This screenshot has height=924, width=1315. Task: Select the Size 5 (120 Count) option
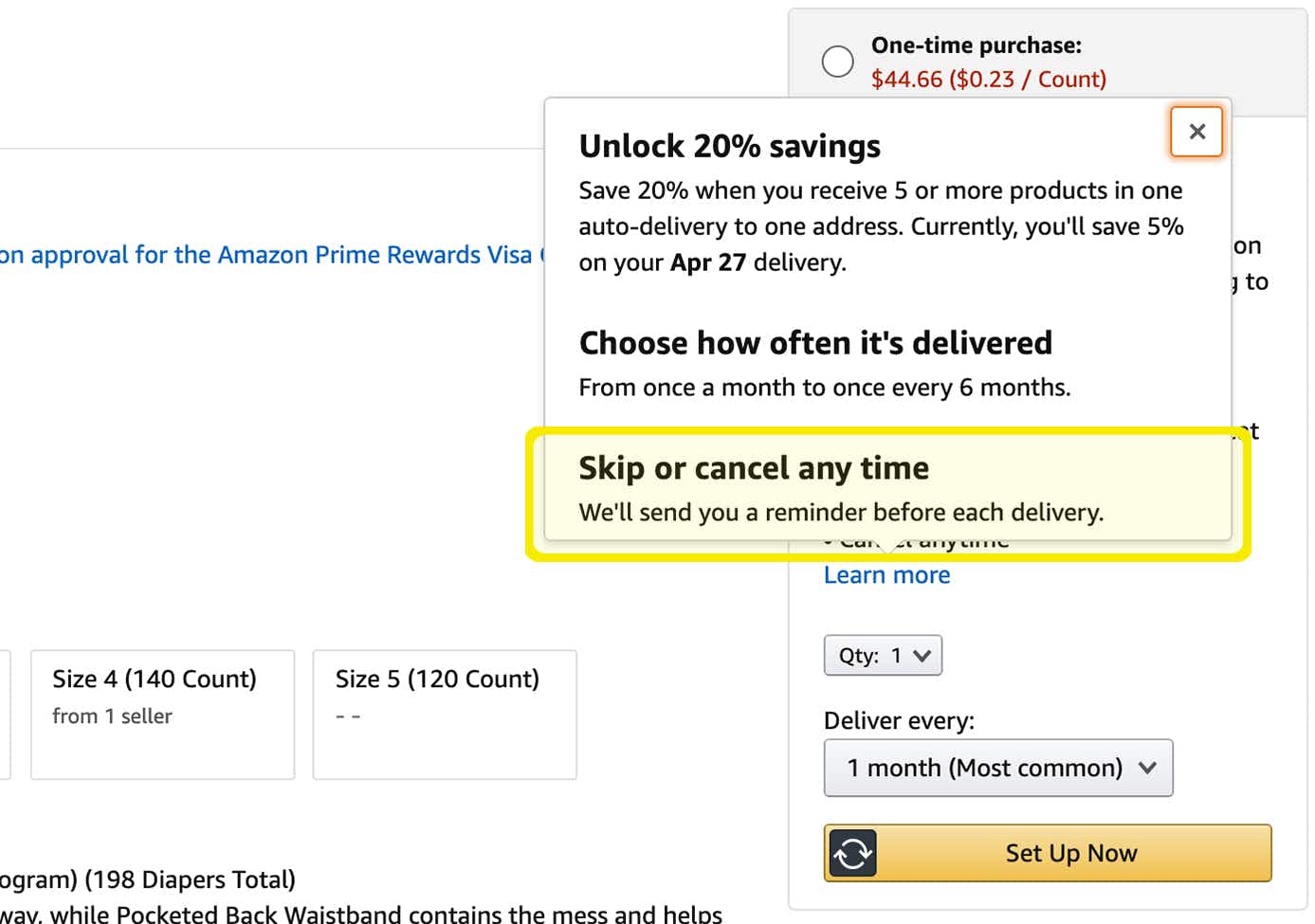(444, 714)
